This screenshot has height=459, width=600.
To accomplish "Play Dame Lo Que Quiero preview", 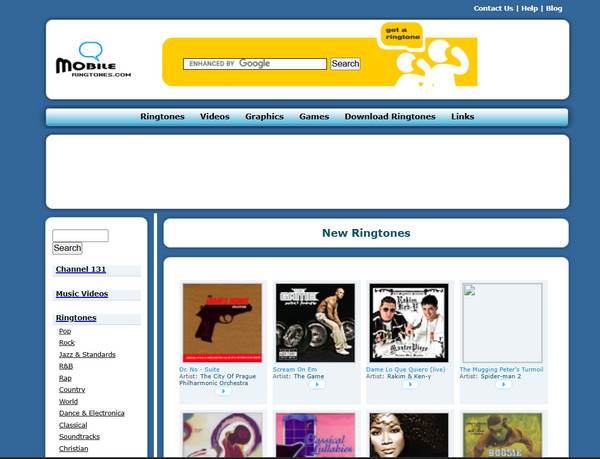I will pos(410,384).
